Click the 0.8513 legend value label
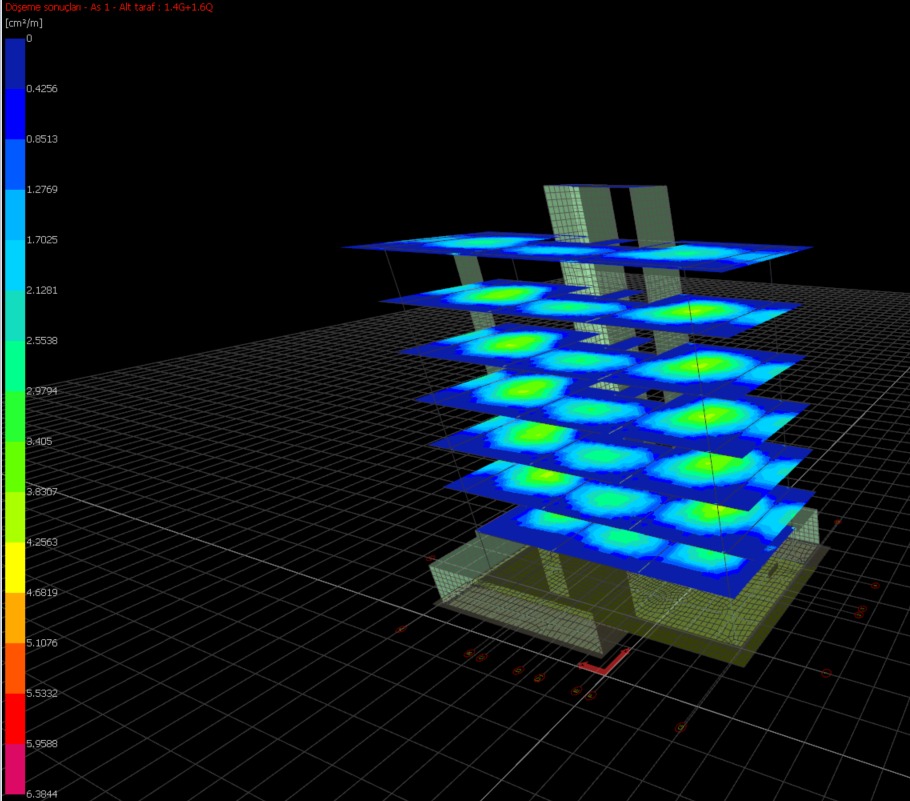Viewport: 910px width, 801px height. 43,139
